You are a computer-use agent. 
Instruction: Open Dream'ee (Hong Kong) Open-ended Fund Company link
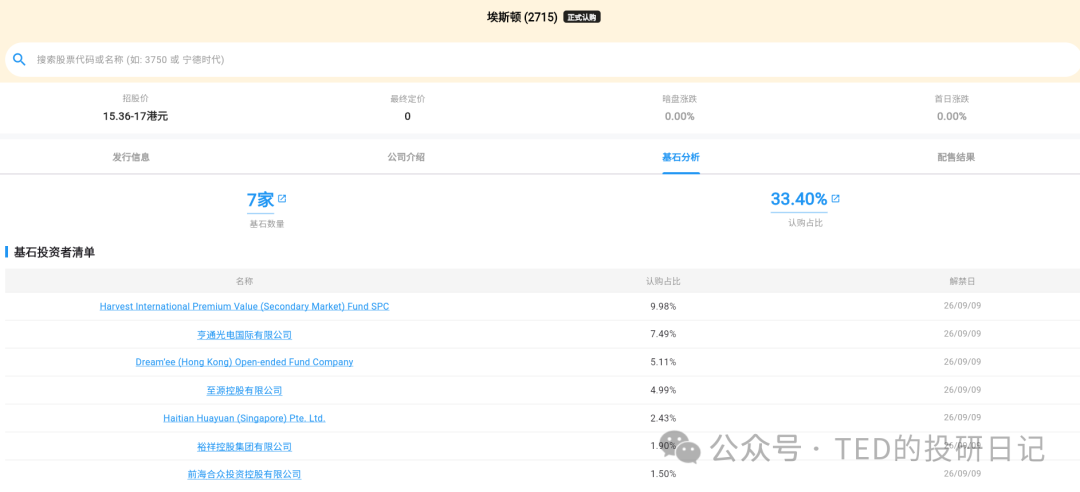245,362
